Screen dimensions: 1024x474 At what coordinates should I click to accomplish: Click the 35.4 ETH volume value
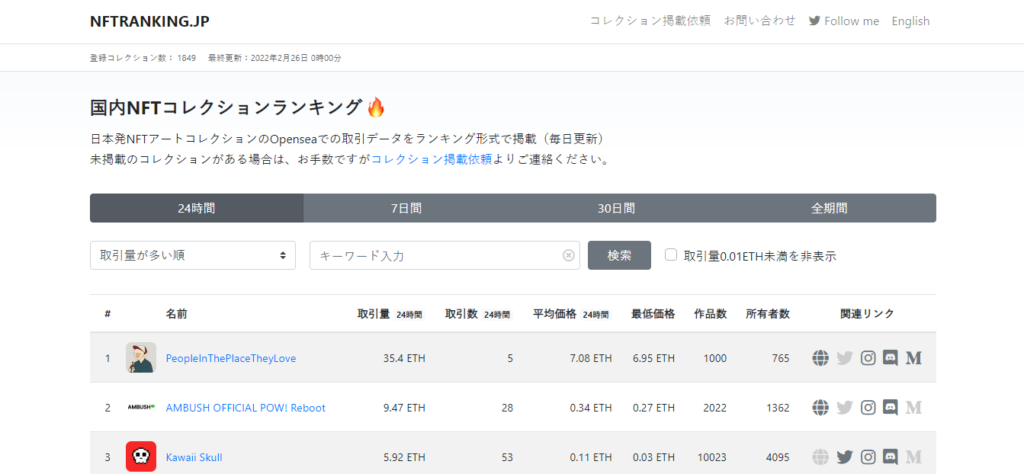405,358
